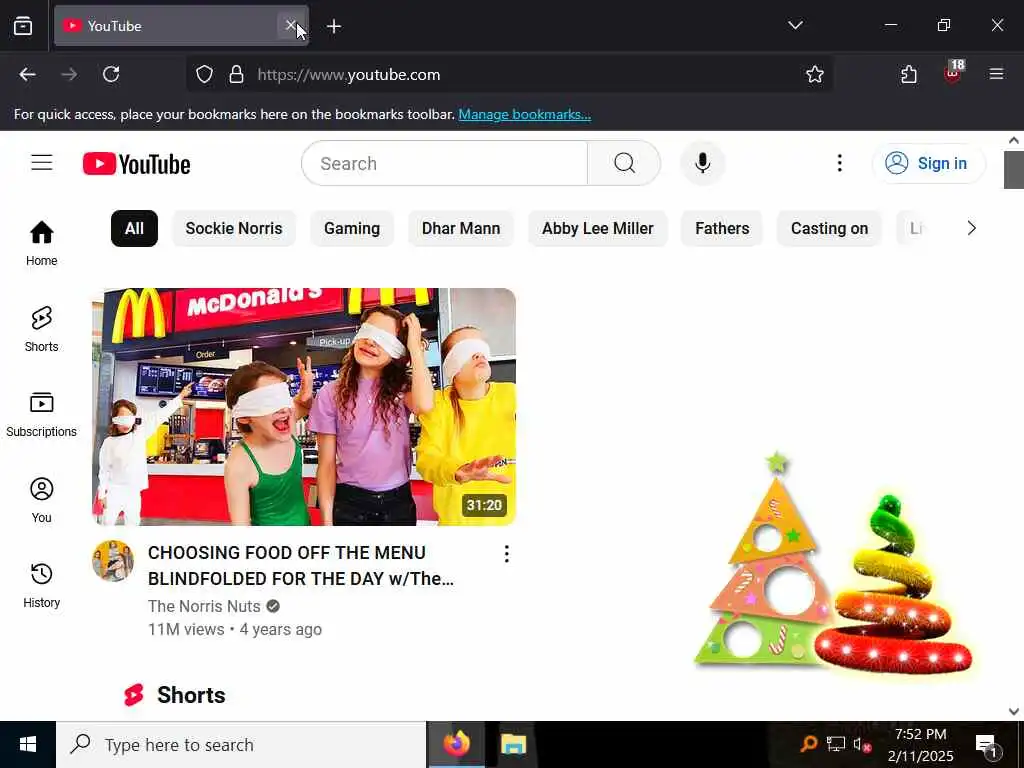The height and width of the screenshot is (768, 1024).
Task: Click in the YouTube search field
Action: point(445,163)
